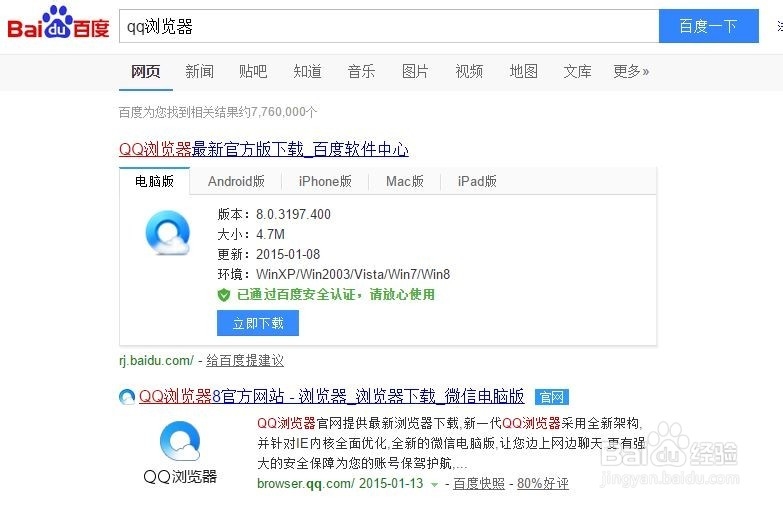Click the 官网 badge
Viewport: 783px width, 505px height.
[551, 397]
